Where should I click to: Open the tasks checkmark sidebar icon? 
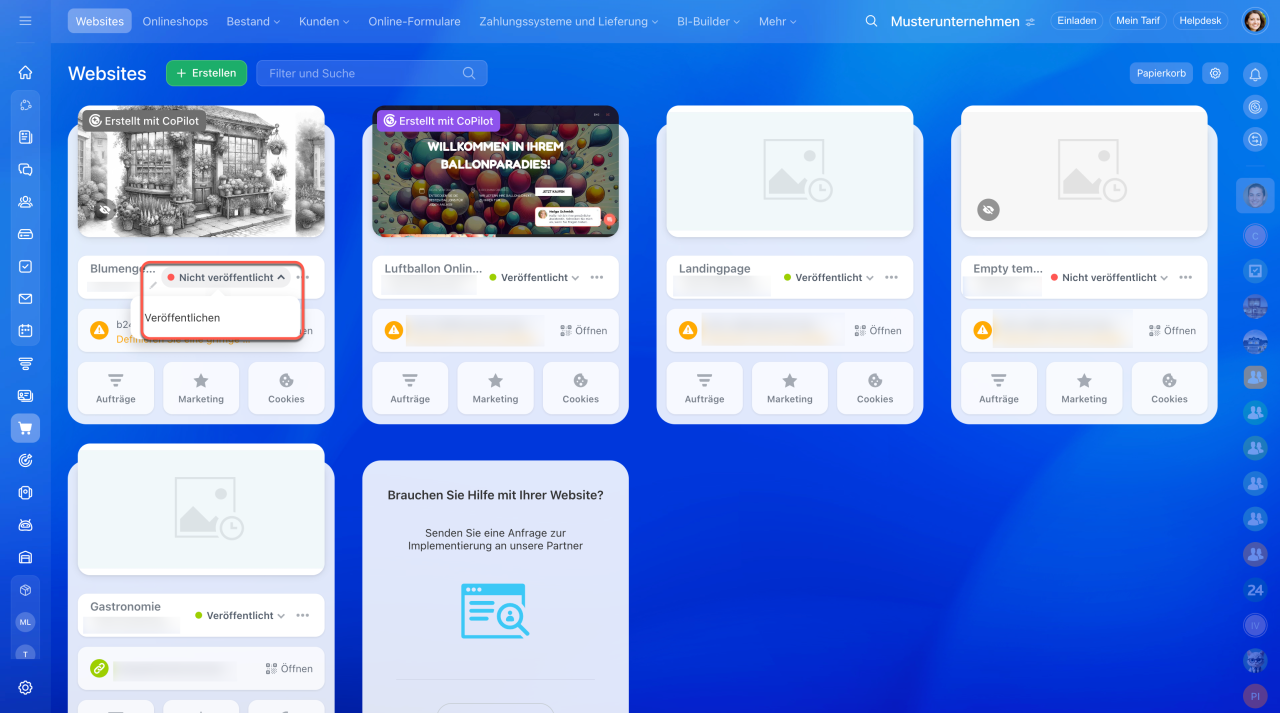pos(25,267)
